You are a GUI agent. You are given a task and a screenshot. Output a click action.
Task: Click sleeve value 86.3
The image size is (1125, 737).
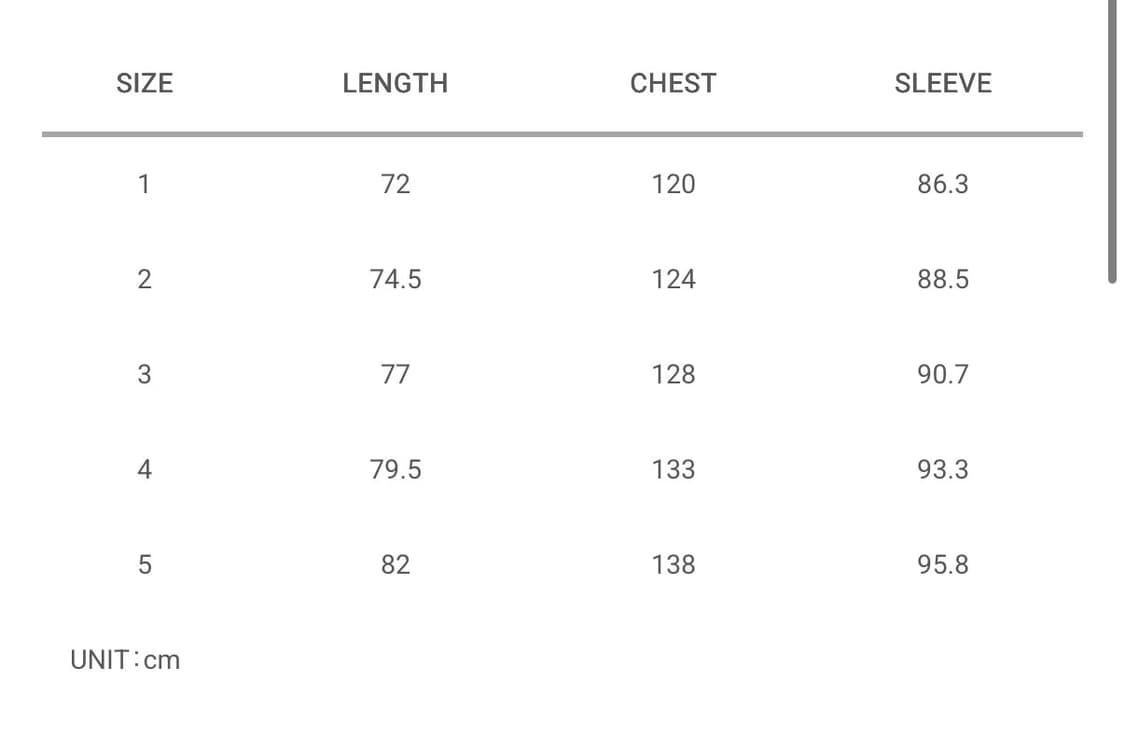943,184
